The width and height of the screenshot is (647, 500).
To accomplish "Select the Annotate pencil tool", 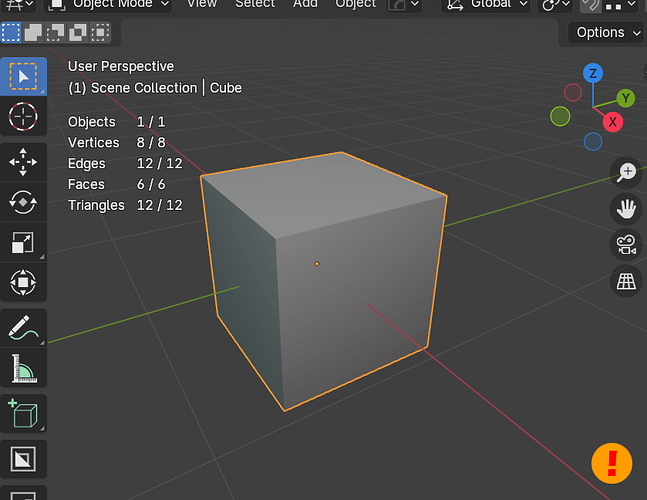I will point(23,328).
